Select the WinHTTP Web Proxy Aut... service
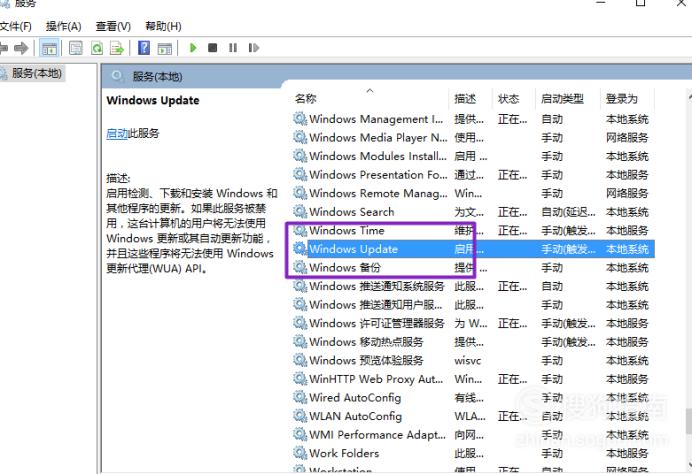 (x=473, y=379)
